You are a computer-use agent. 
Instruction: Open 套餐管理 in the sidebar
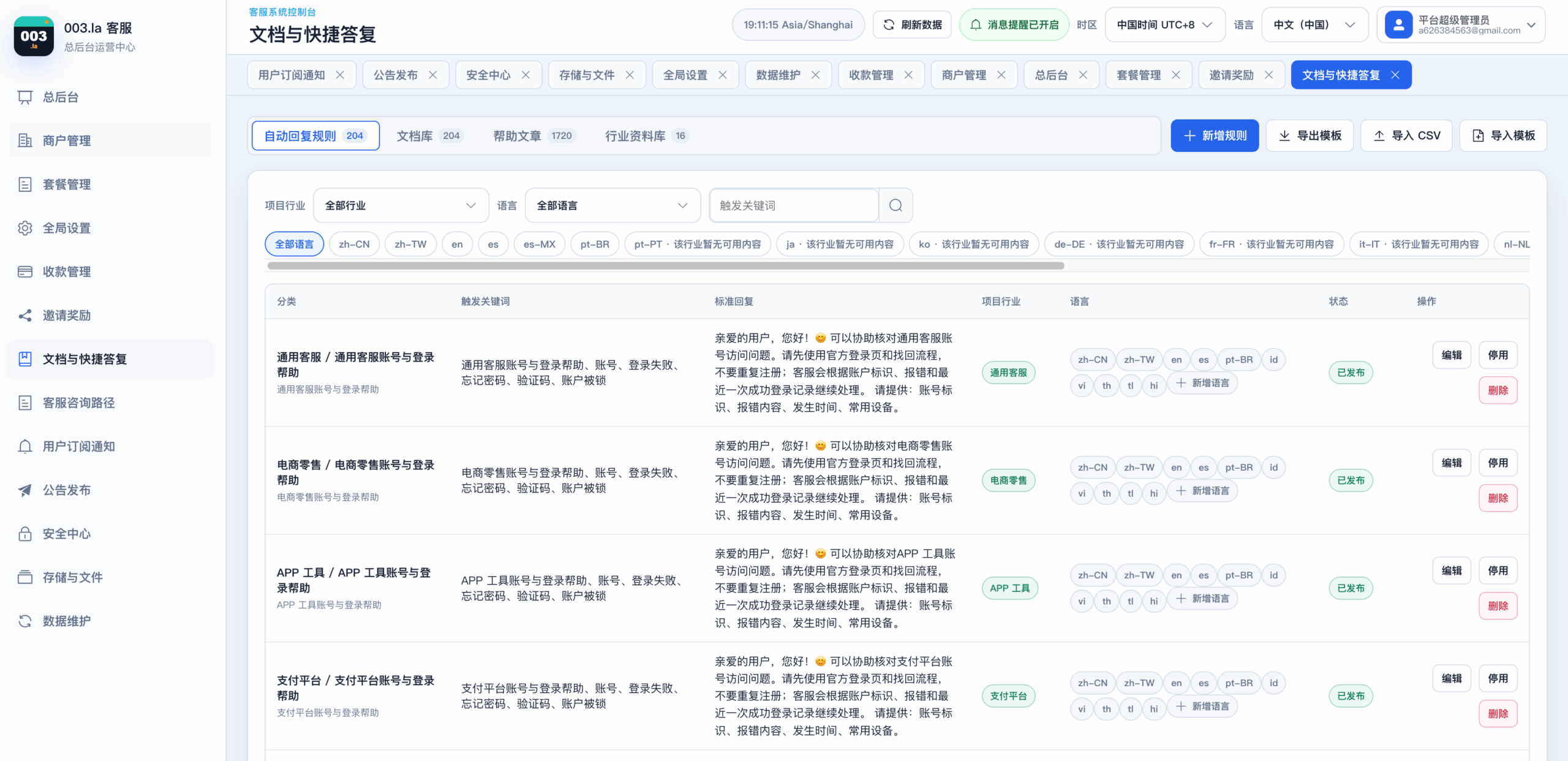click(110, 184)
